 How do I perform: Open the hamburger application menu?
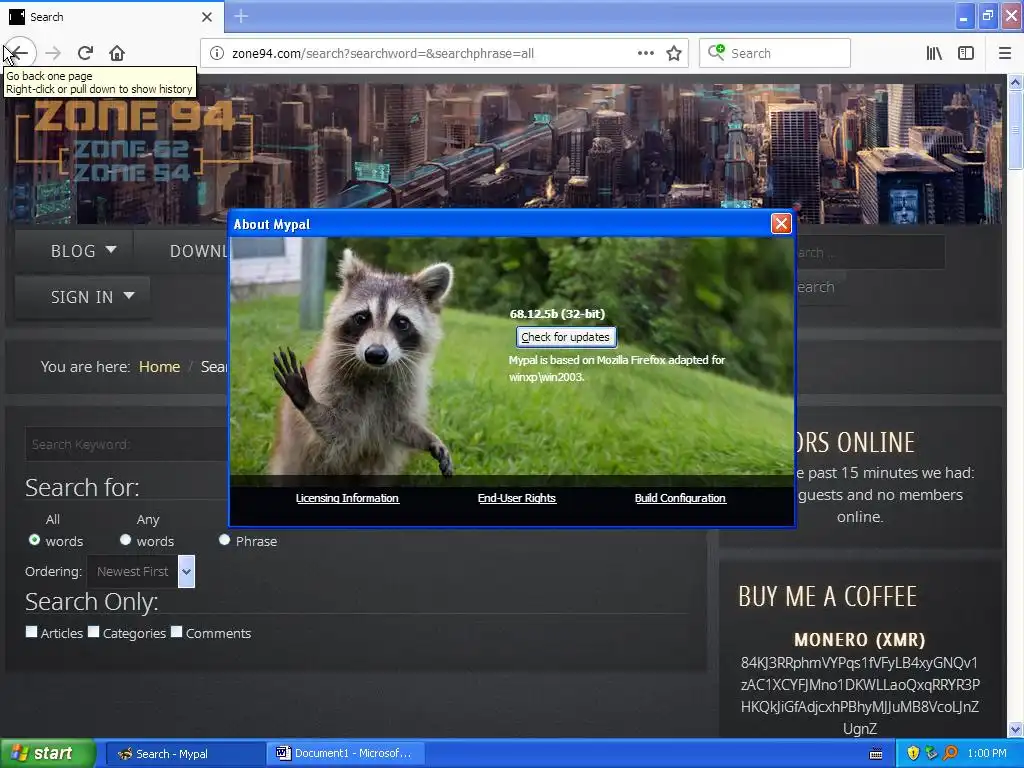1005,54
